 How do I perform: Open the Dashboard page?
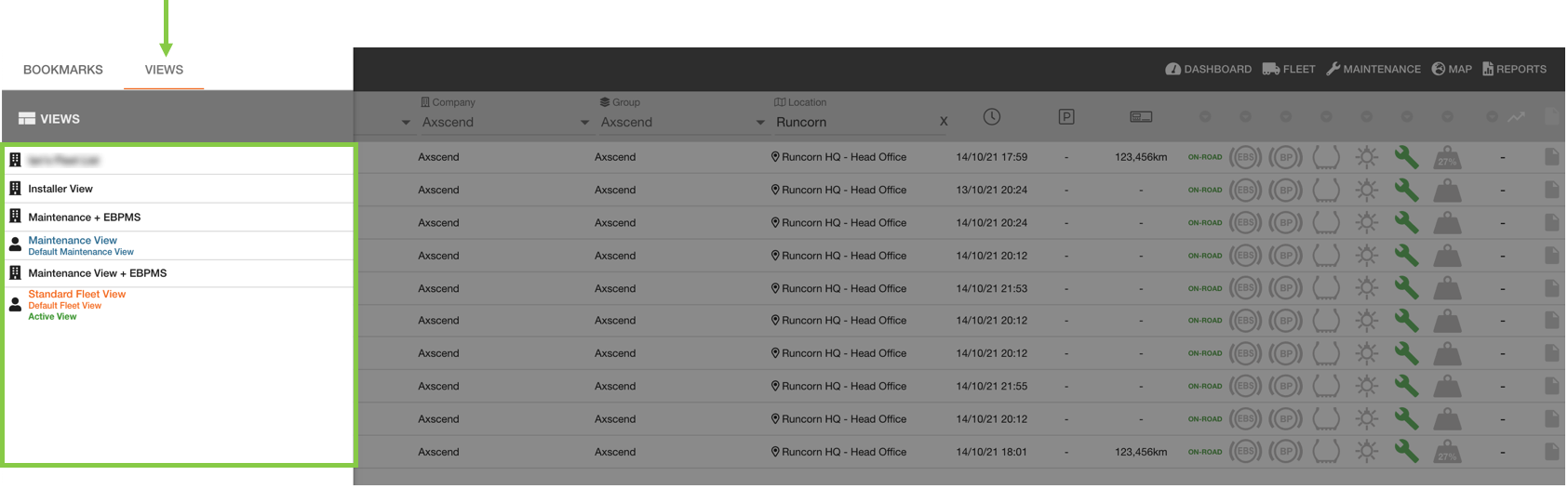coord(1208,69)
